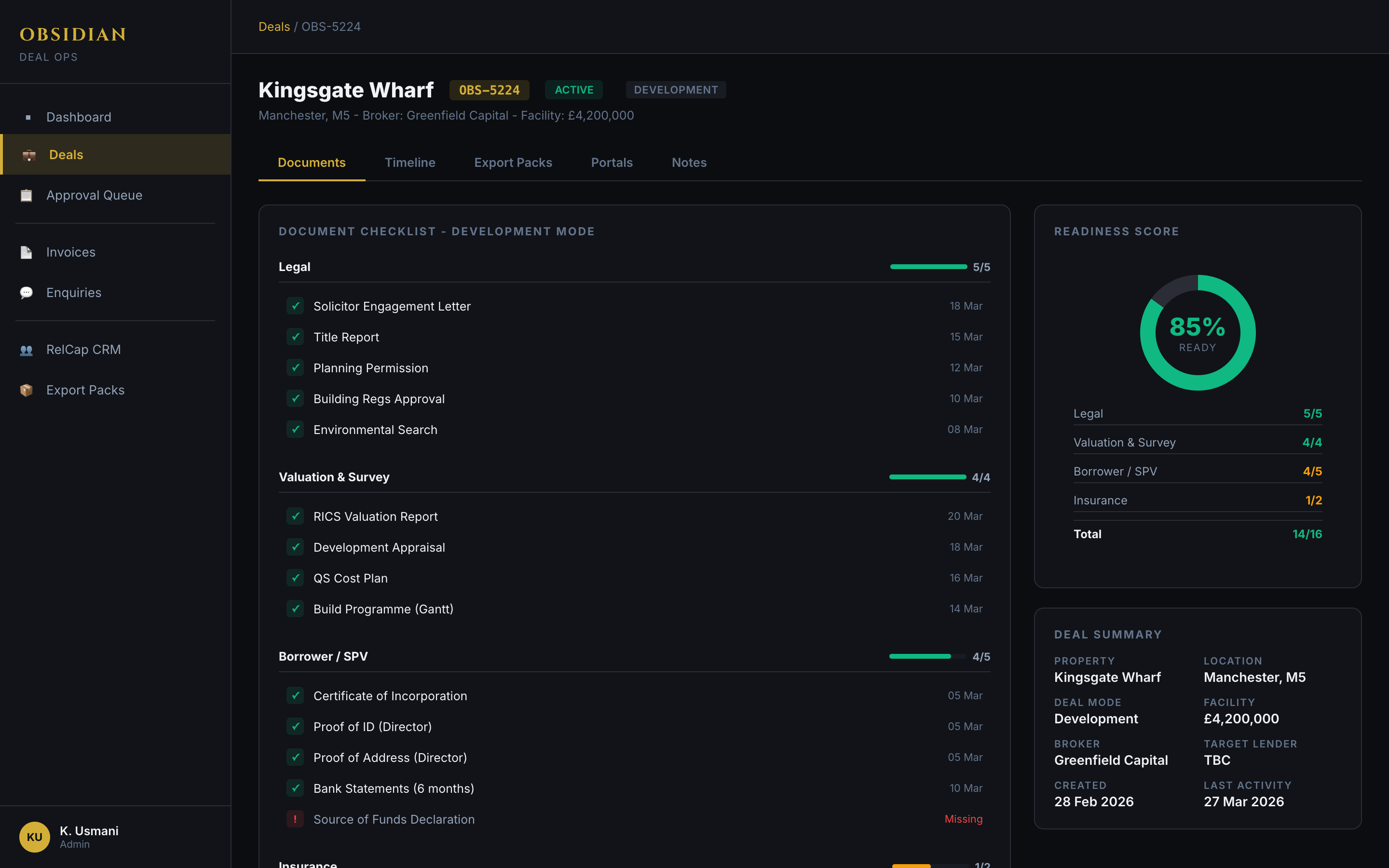This screenshot has height=868, width=1389.
Task: Click the Legal 5/5 progress bar
Action: (928, 267)
